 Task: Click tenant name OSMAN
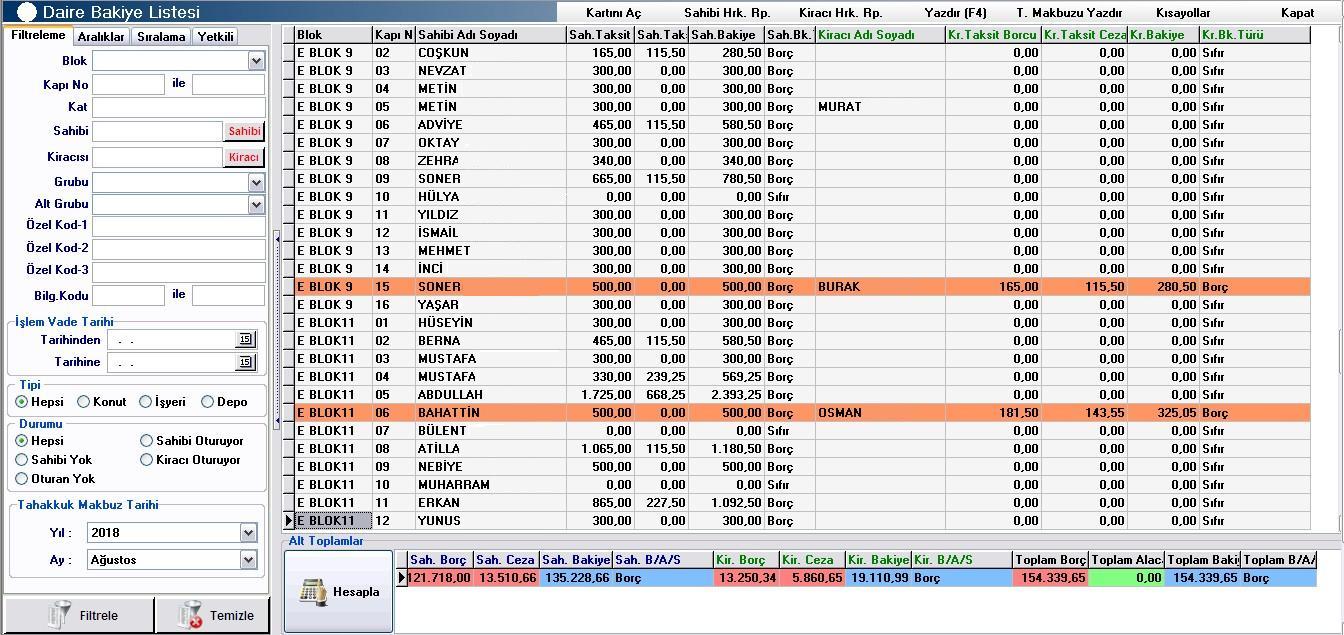pyautogui.click(x=840, y=413)
